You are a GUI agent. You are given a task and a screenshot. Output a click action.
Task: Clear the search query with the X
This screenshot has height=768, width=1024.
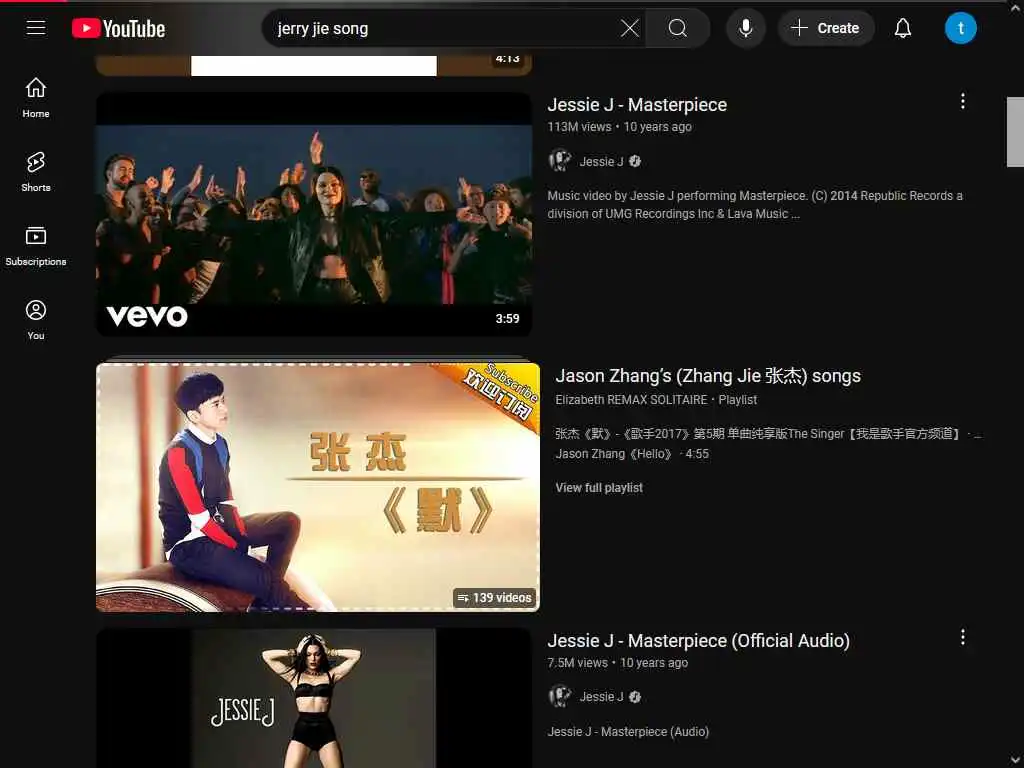pyautogui.click(x=630, y=28)
